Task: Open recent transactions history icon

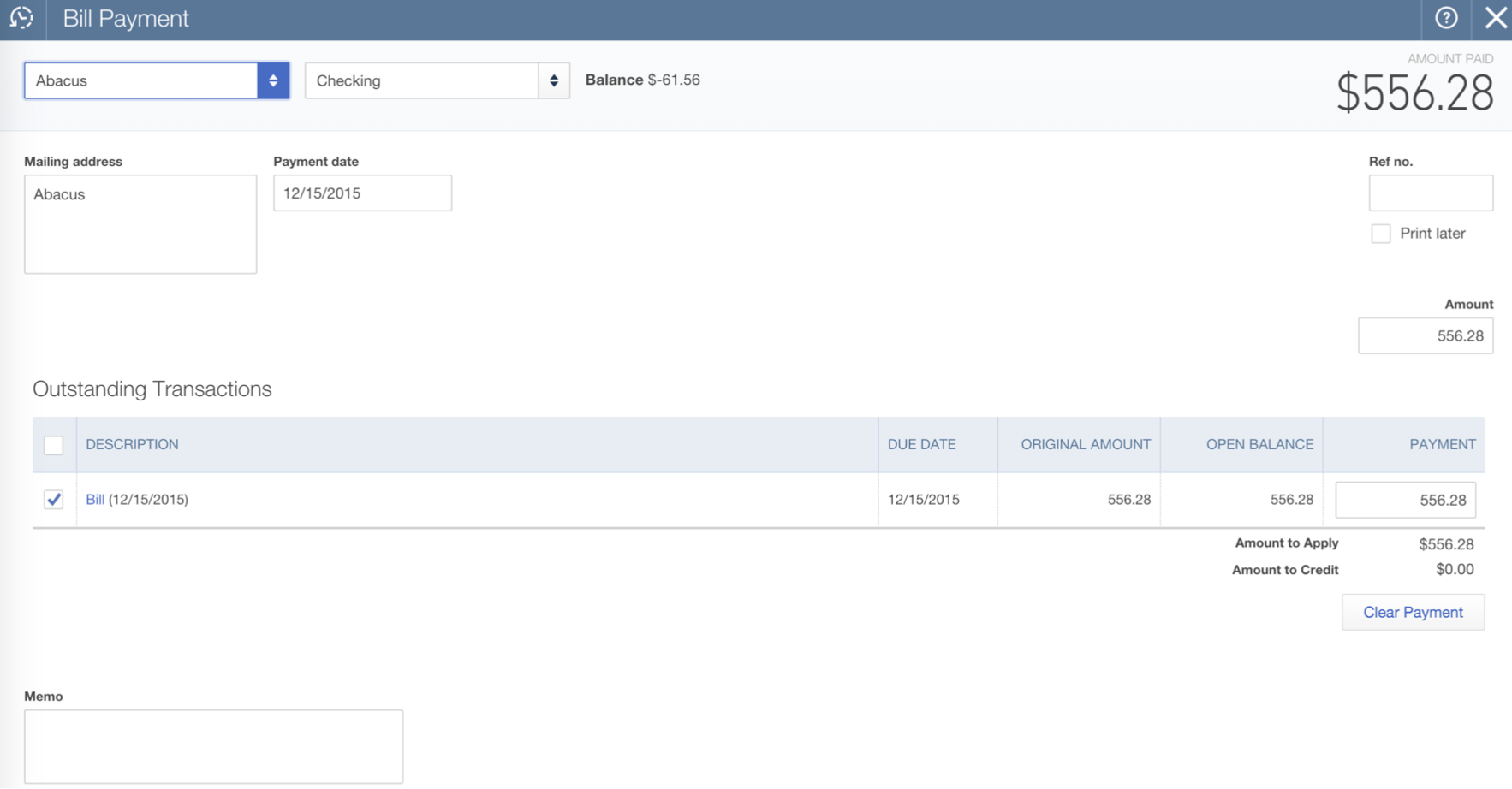Action: tap(21, 18)
